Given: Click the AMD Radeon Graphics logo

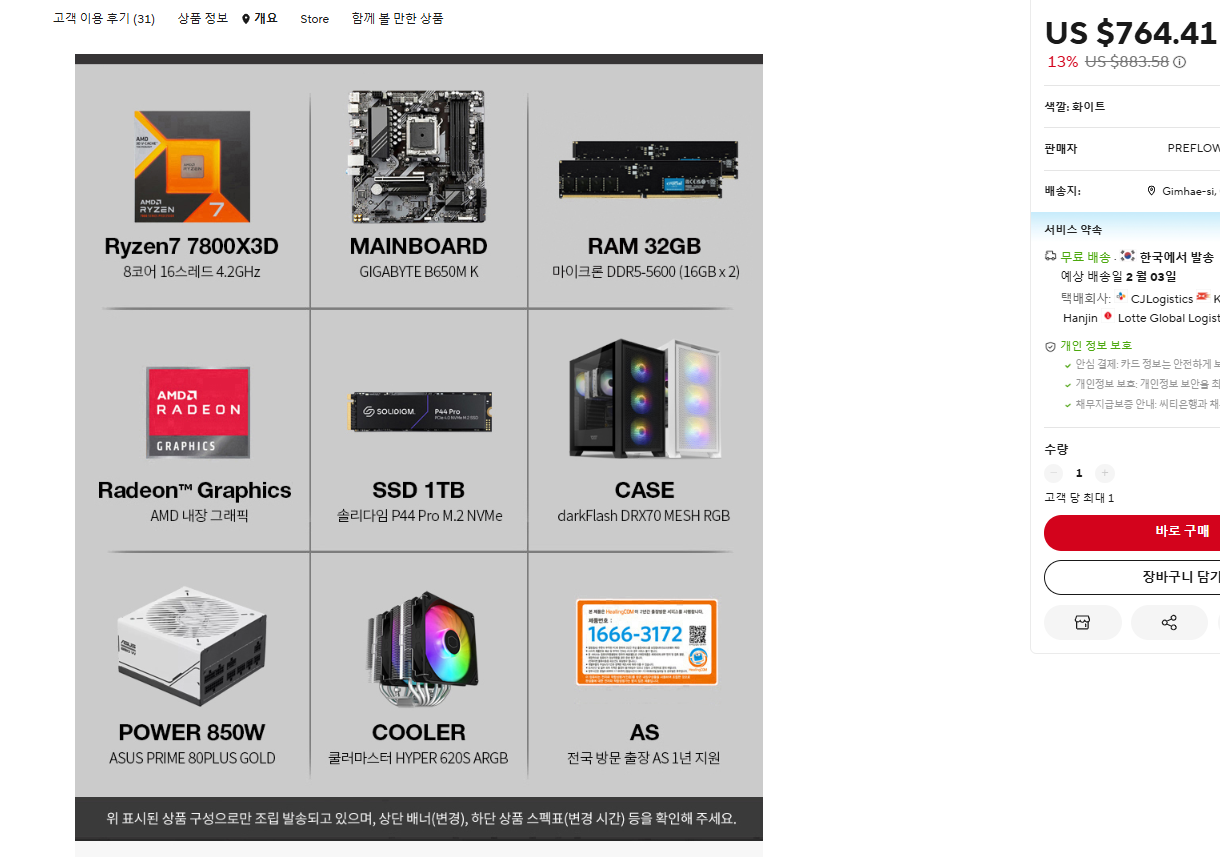Looking at the screenshot, I should click(198, 412).
